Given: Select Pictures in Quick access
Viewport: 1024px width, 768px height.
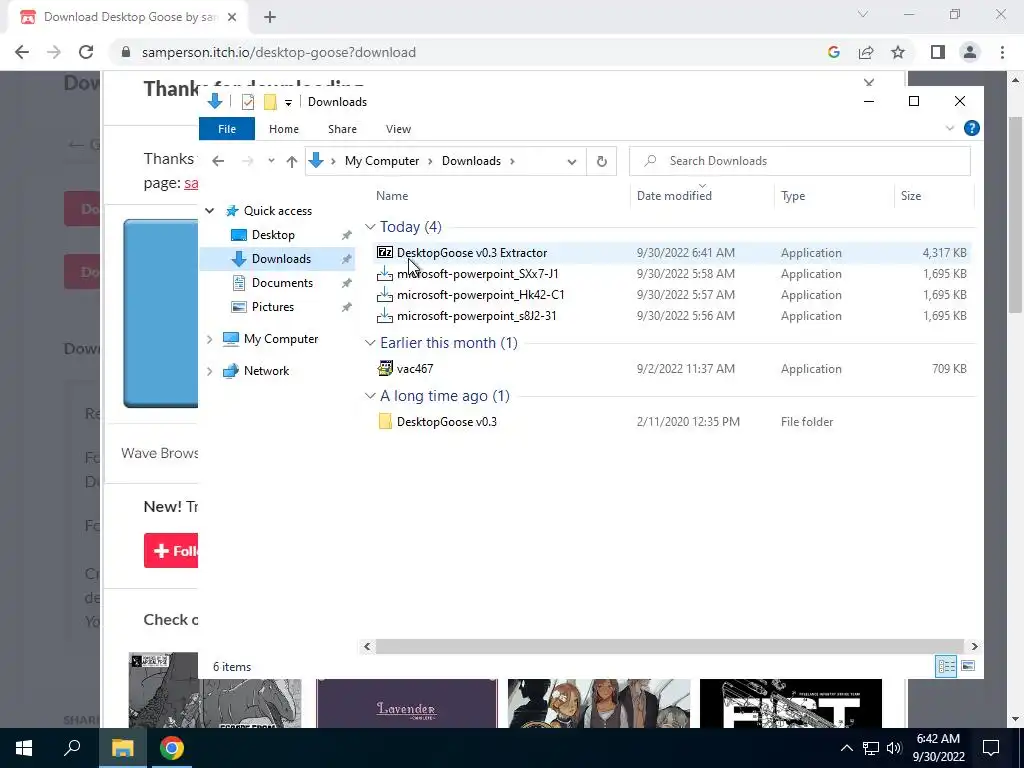Looking at the screenshot, I should [272, 307].
